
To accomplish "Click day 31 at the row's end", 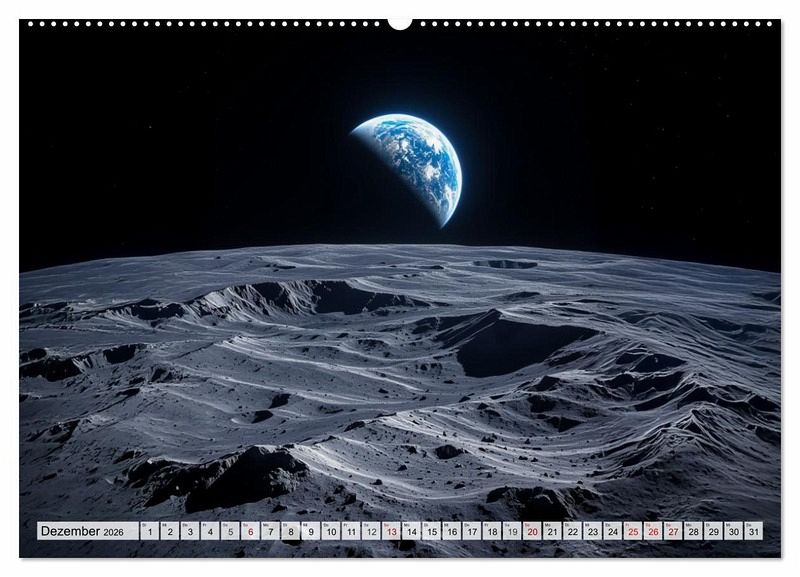I will tap(753, 532).
